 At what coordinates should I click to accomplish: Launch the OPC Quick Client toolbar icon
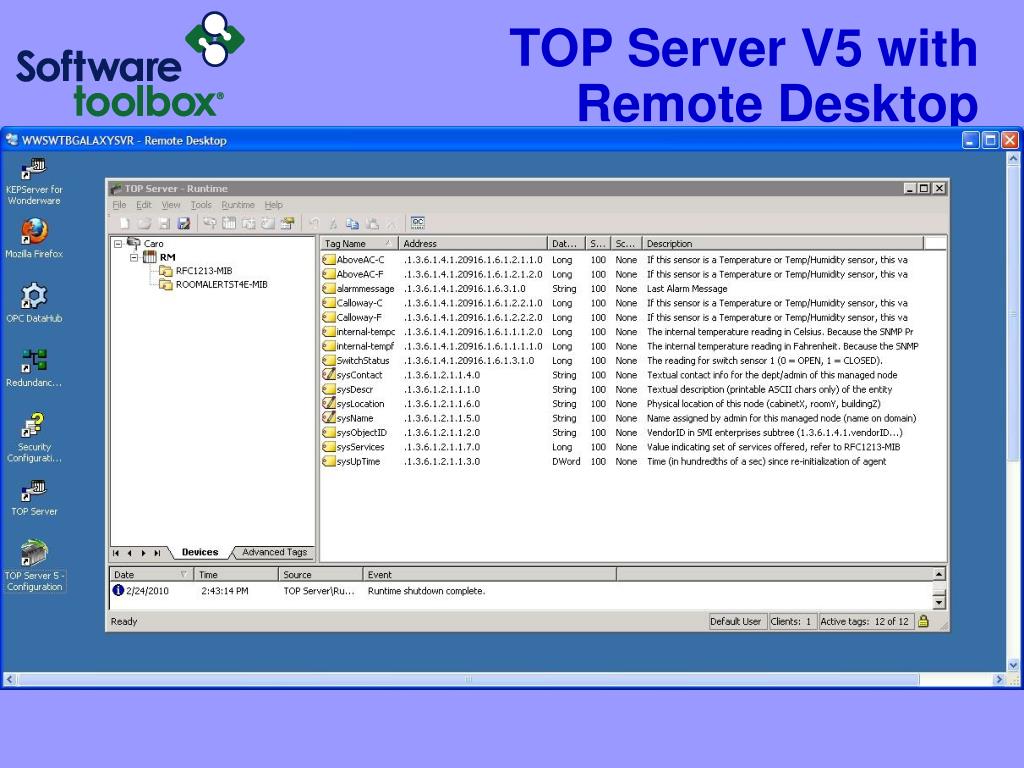click(418, 223)
